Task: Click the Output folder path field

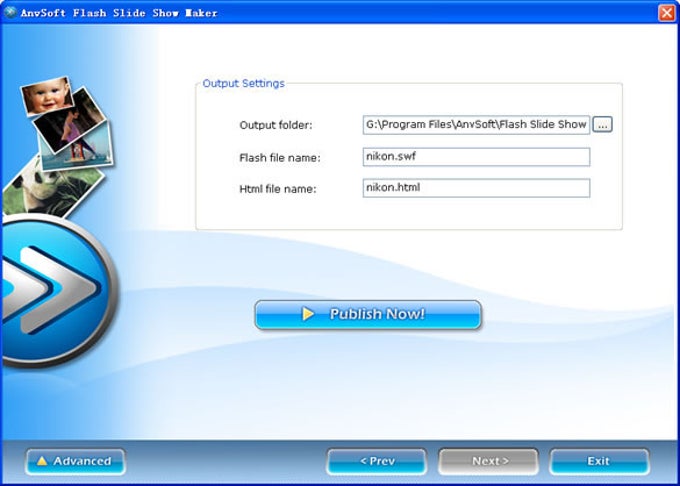Action: (x=476, y=125)
